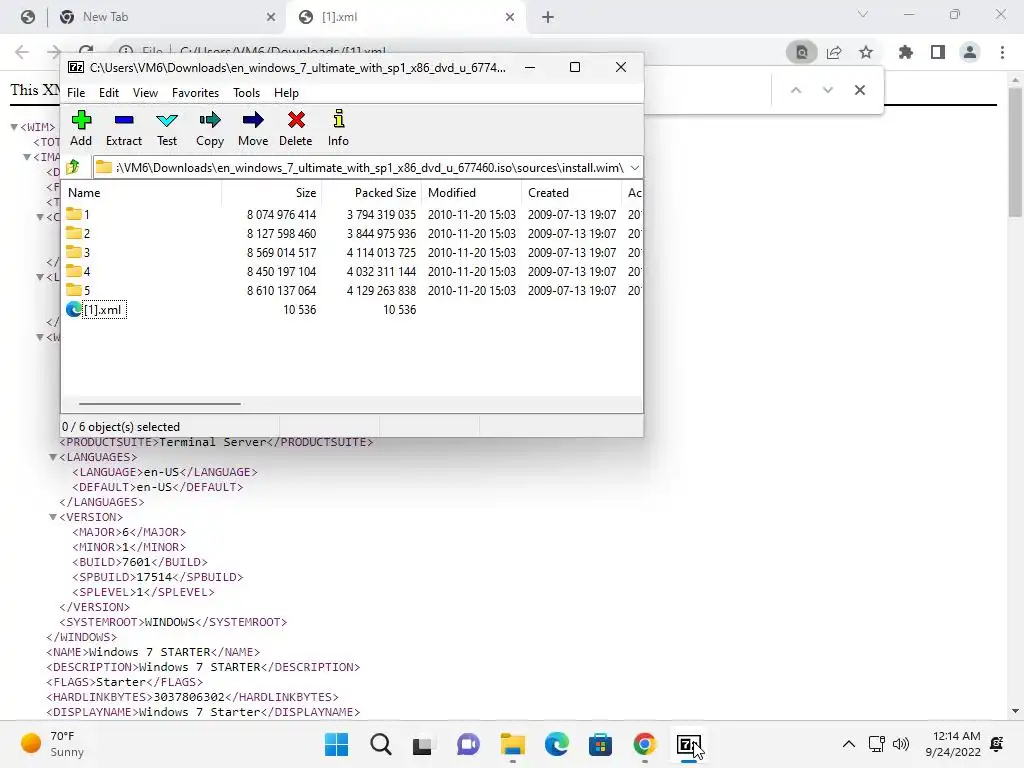Run Test from the 7-Zip toolbar

167,128
